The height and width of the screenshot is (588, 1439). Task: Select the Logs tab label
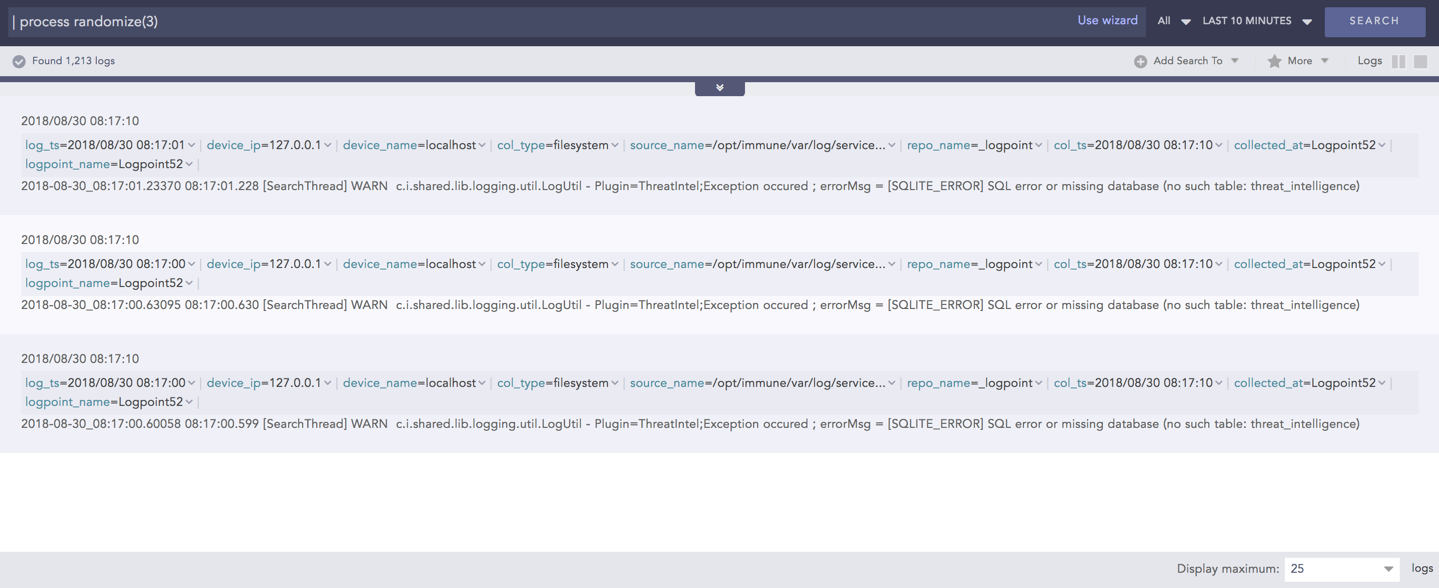[x=1369, y=60]
